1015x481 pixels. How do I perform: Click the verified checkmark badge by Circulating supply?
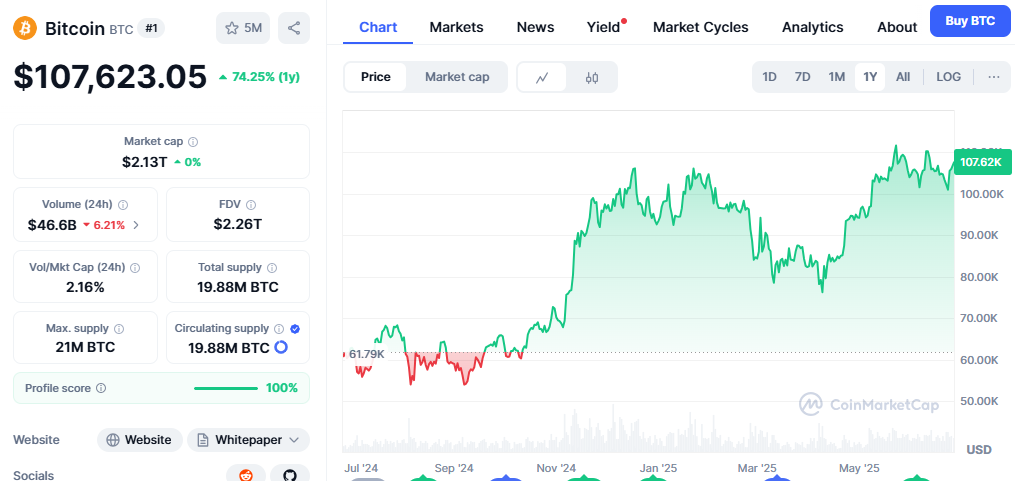(x=295, y=329)
